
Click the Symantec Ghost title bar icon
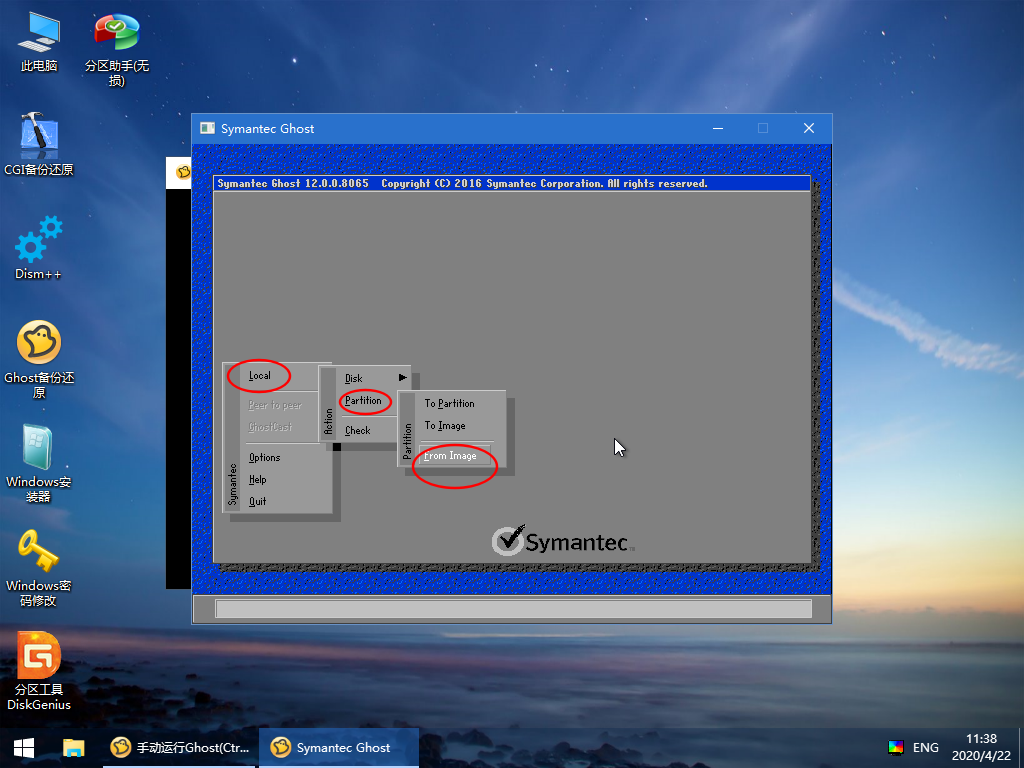coord(208,128)
